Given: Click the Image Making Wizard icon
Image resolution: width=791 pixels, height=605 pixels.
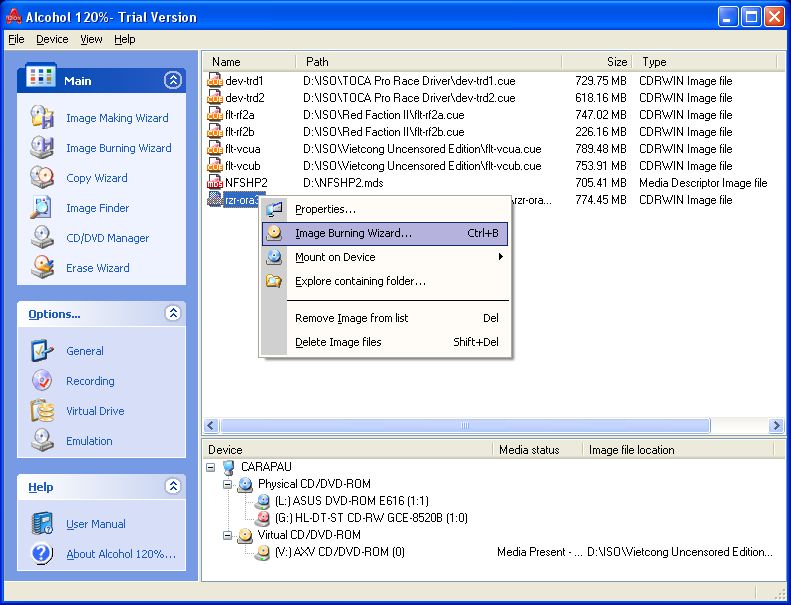Looking at the screenshot, I should tap(42, 118).
